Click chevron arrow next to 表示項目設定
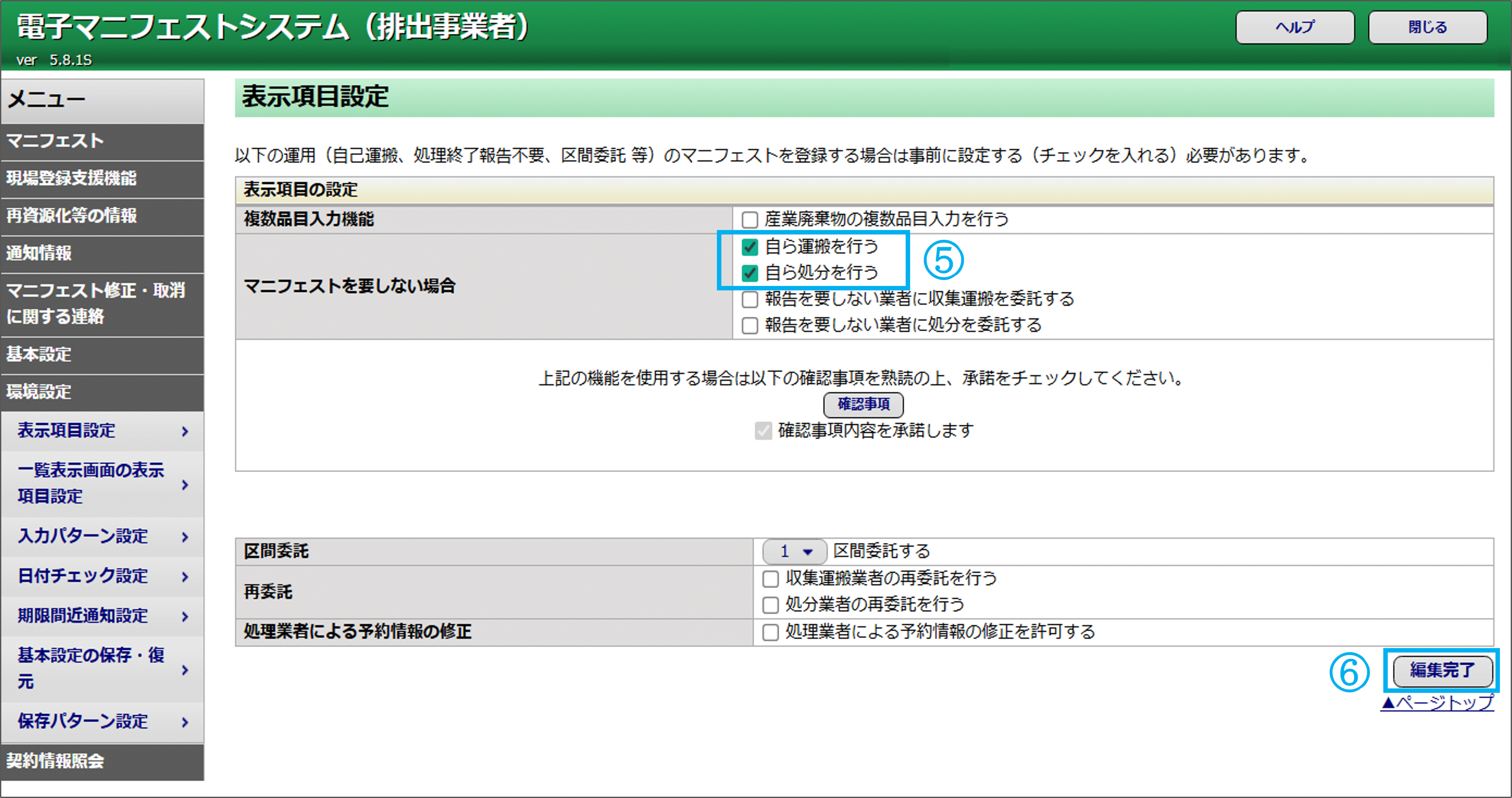1512x798 pixels. point(185,431)
